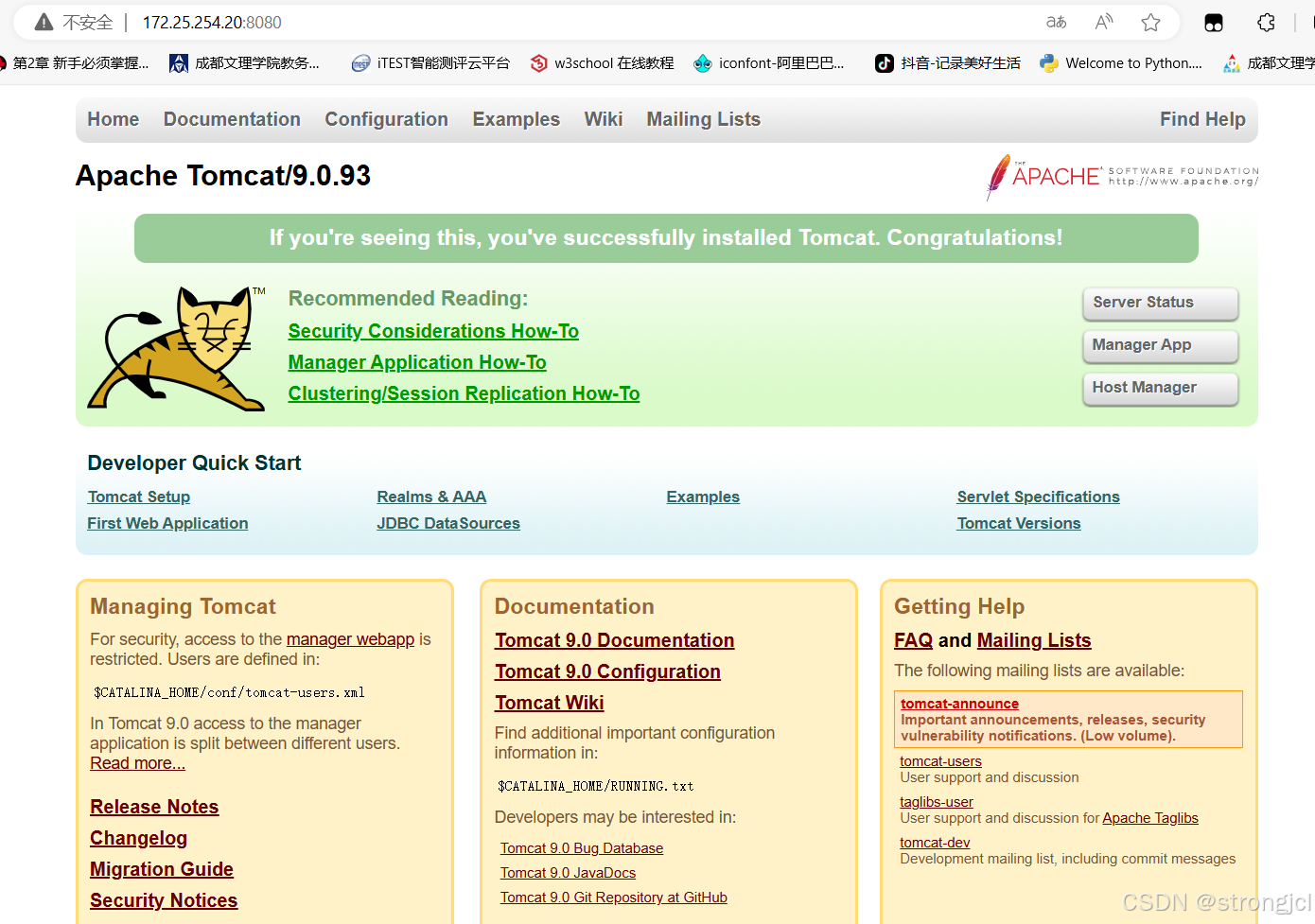Open the Release Notes link

click(154, 807)
